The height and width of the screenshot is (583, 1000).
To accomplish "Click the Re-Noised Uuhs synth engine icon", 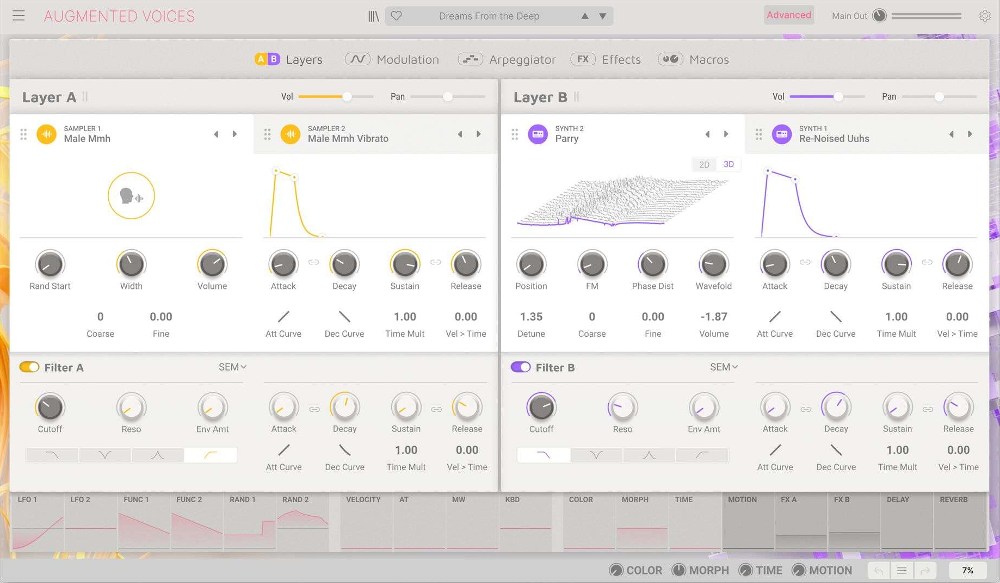I will click(780, 132).
